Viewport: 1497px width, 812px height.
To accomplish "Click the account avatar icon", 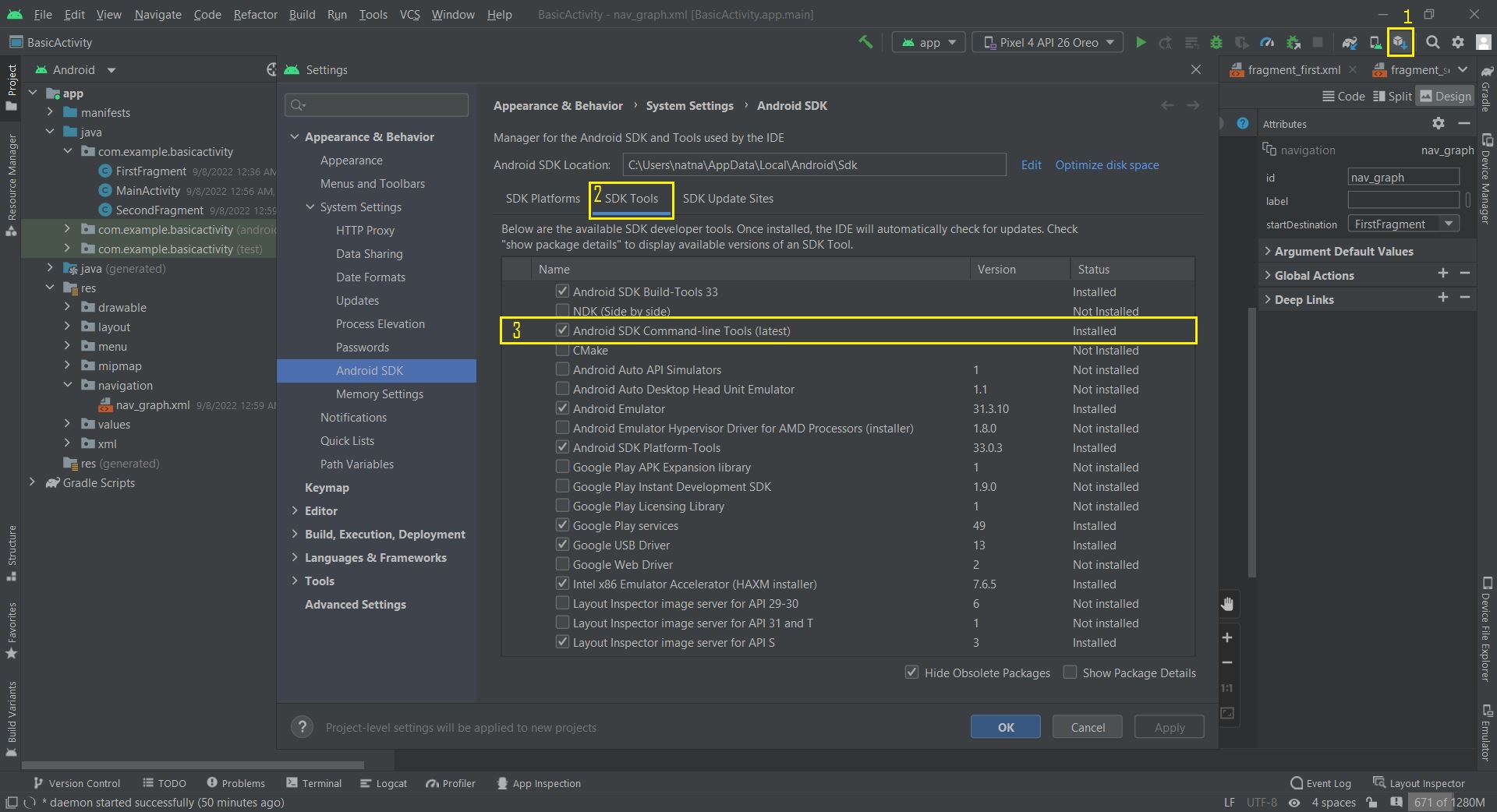I will (x=1484, y=43).
